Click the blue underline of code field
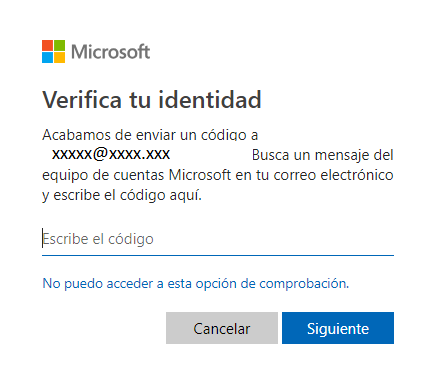This screenshot has width=434, height=387. coord(218,255)
